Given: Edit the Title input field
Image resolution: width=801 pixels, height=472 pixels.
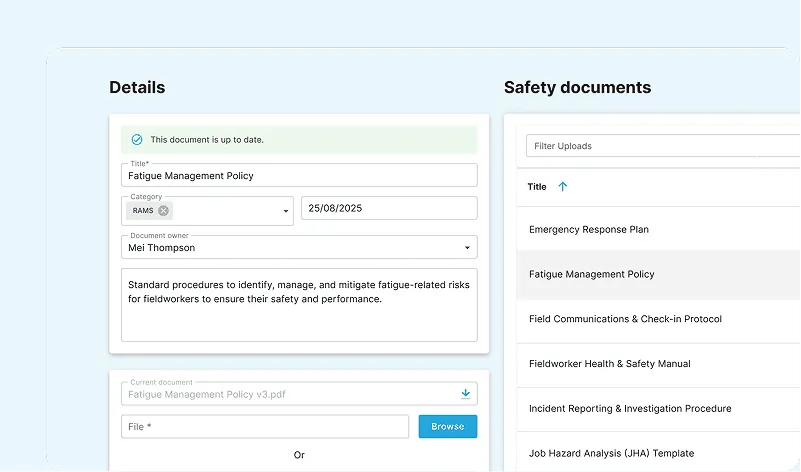Looking at the screenshot, I should pos(299,176).
